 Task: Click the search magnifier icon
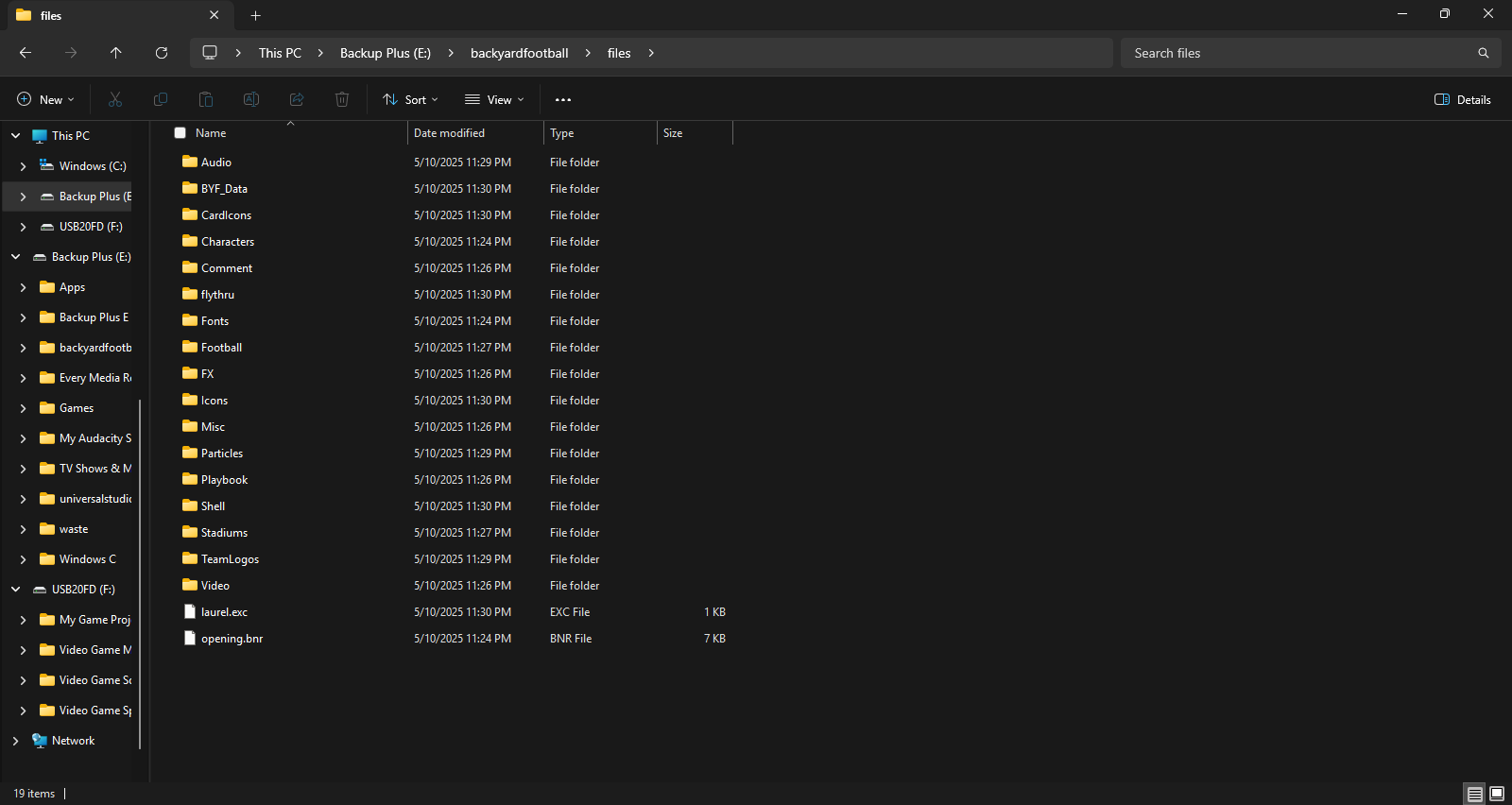click(x=1484, y=53)
